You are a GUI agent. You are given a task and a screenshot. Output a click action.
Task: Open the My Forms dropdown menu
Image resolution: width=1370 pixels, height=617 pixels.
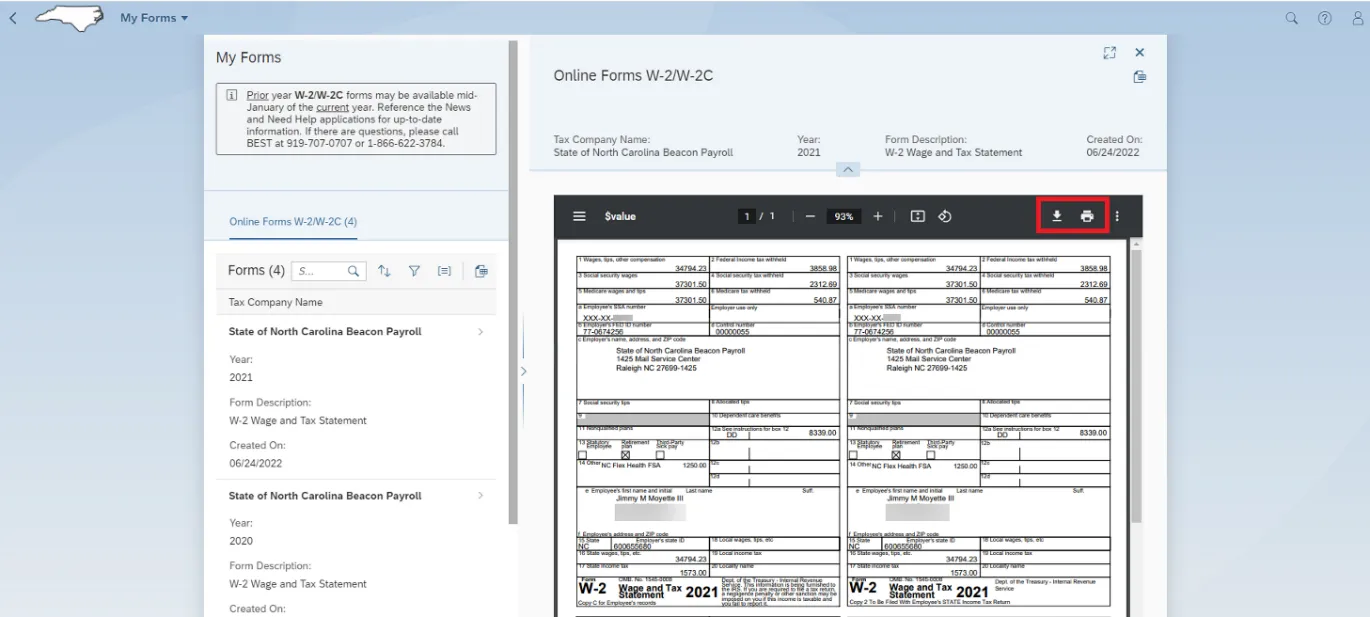[154, 18]
